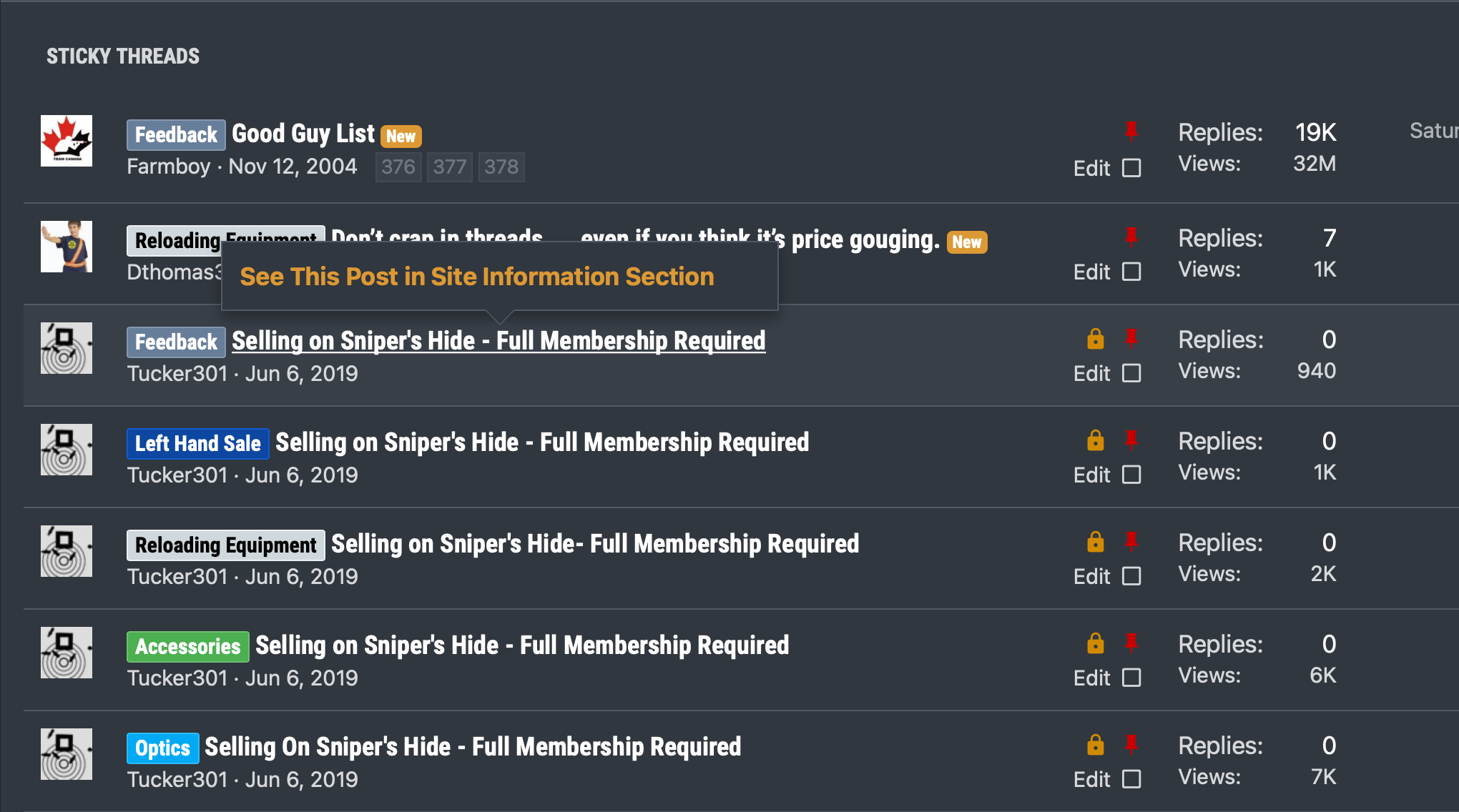Open Farmboy's user profile link
Screen dimensions: 1459x812
click(169, 167)
